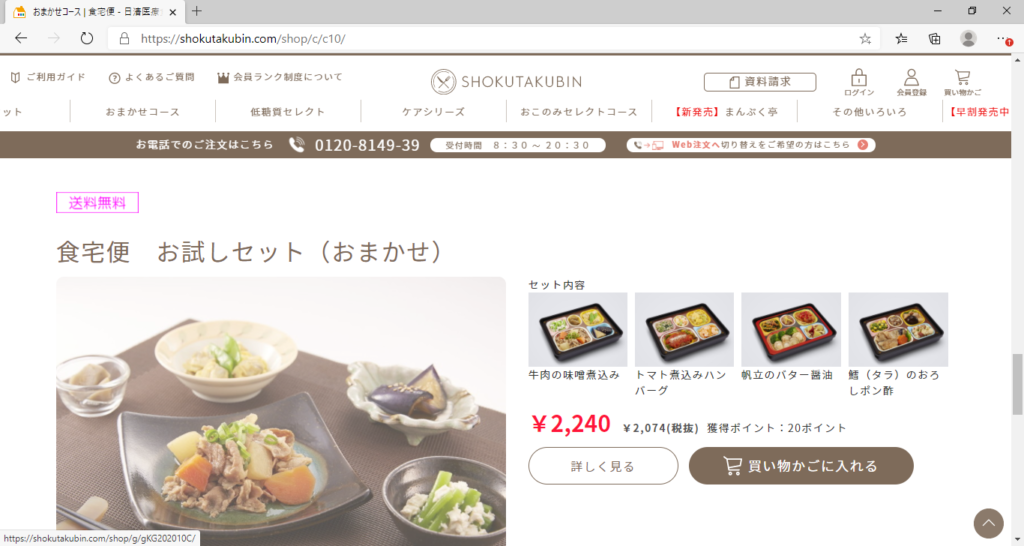Screen dimensions: 1024x546
Task: Open browser Collections icon
Action: point(935,39)
